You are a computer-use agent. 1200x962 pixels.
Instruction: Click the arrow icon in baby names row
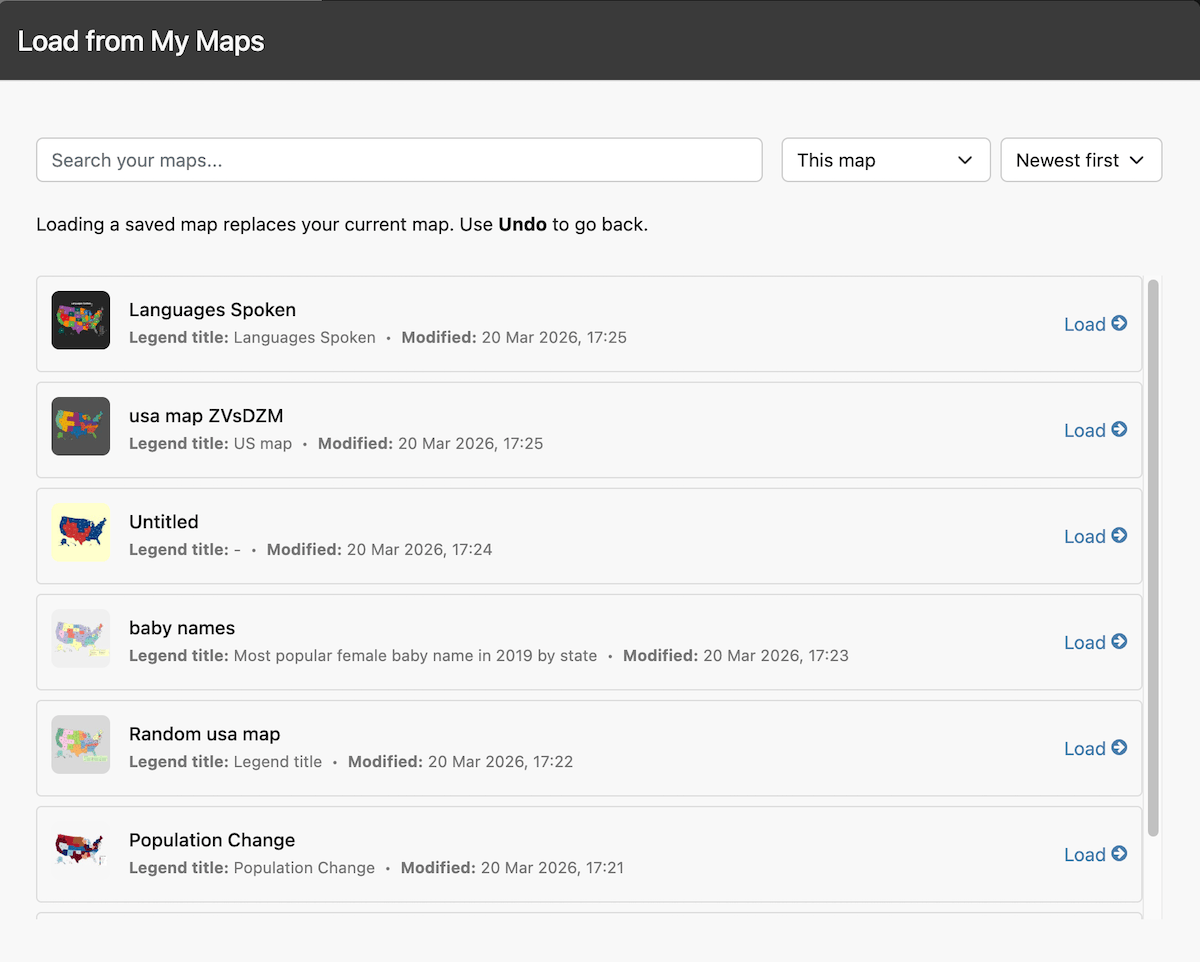(x=1119, y=641)
